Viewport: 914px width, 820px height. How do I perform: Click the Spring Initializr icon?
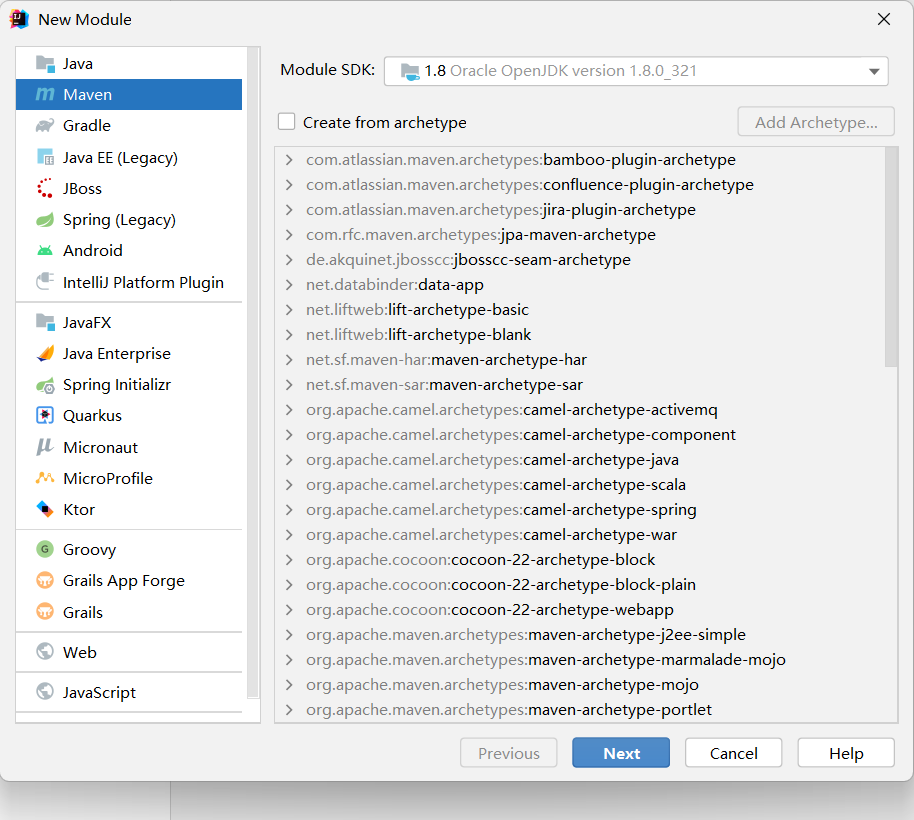pos(45,385)
